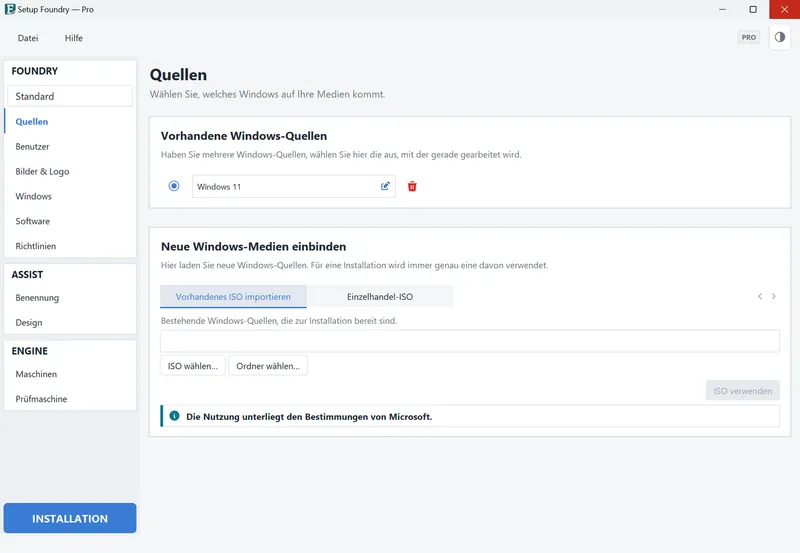Minimize the Setup Foundry window
Screen dimensions: 800x553
point(722,9)
